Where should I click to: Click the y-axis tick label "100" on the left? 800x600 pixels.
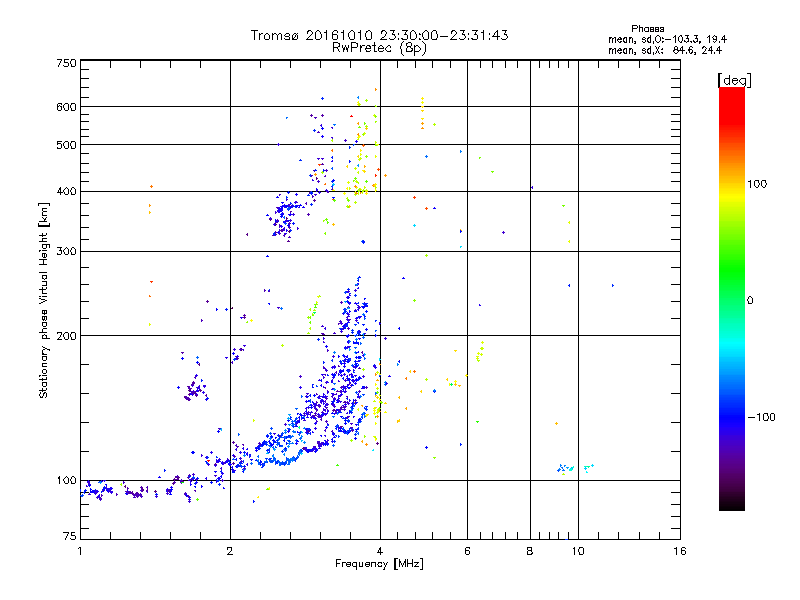[66, 480]
